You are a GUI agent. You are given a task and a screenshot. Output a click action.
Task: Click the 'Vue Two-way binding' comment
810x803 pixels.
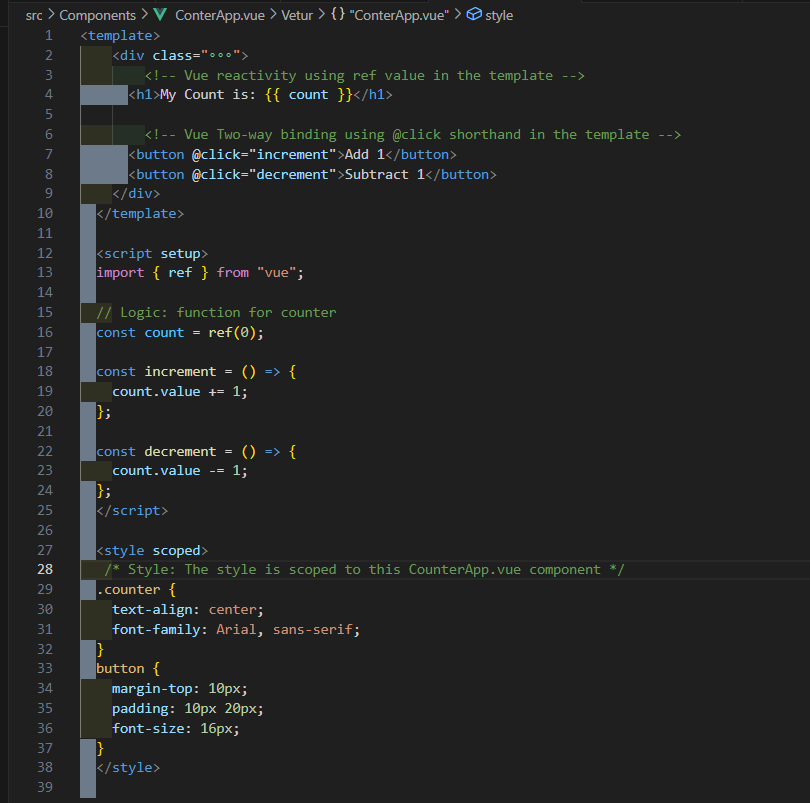coord(413,135)
